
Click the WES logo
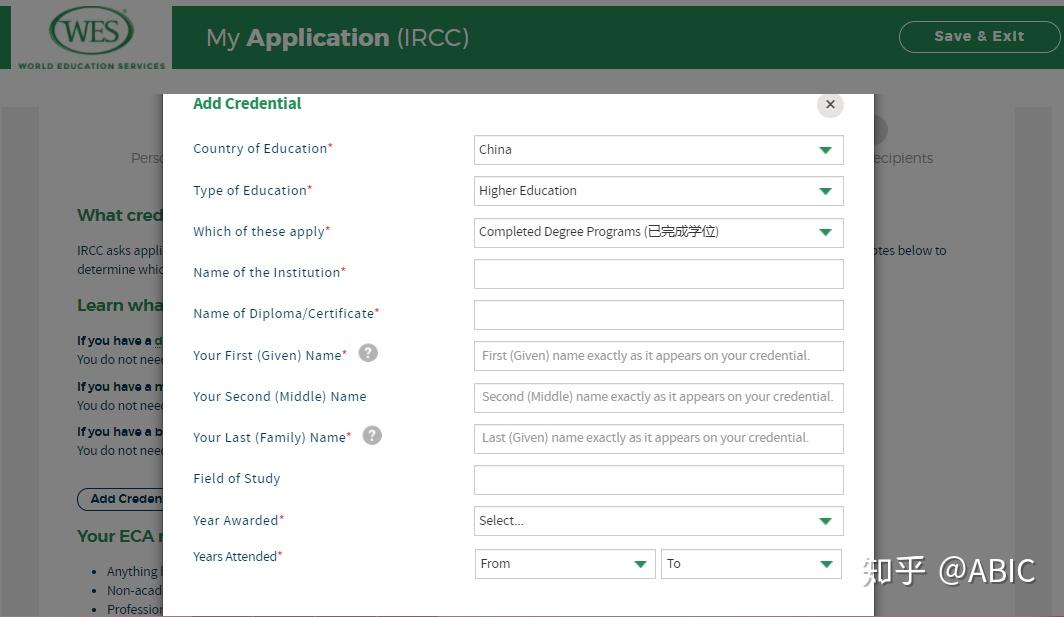tap(91, 36)
